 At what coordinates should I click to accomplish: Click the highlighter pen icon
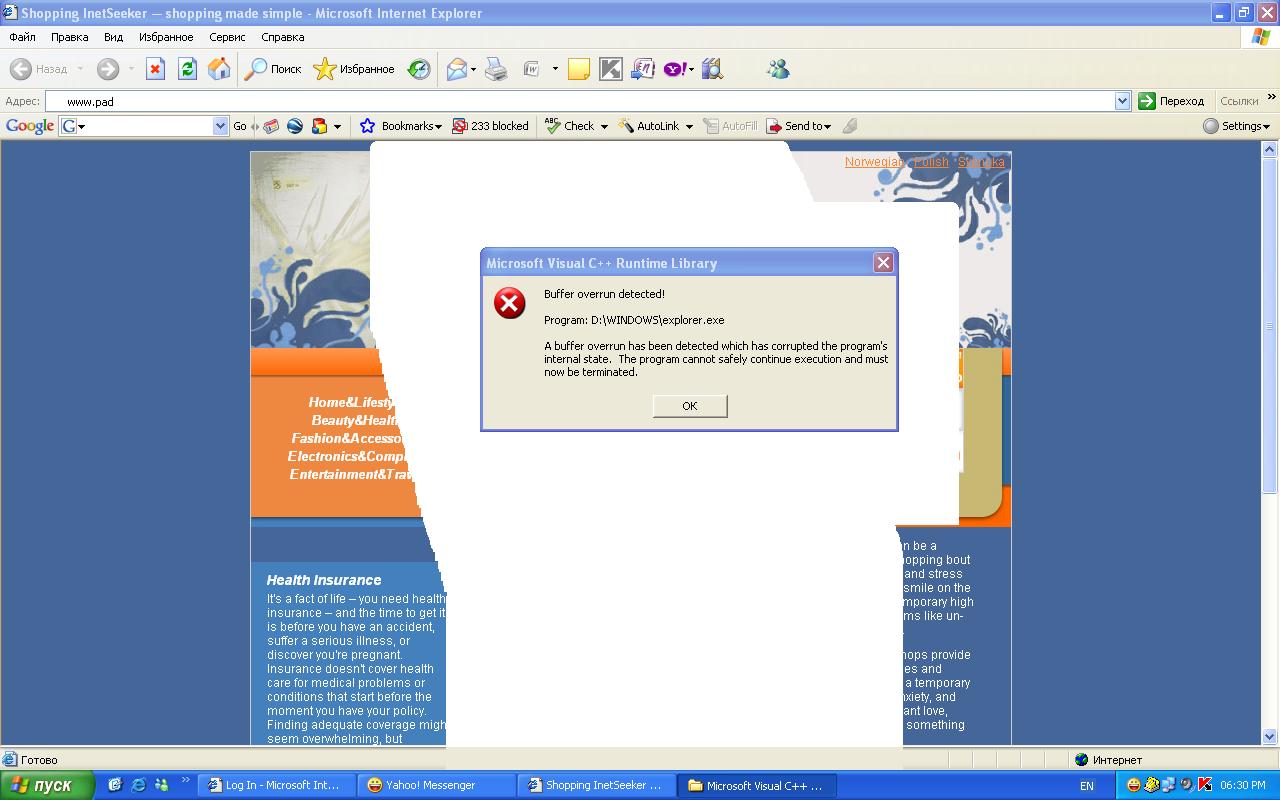click(x=850, y=126)
